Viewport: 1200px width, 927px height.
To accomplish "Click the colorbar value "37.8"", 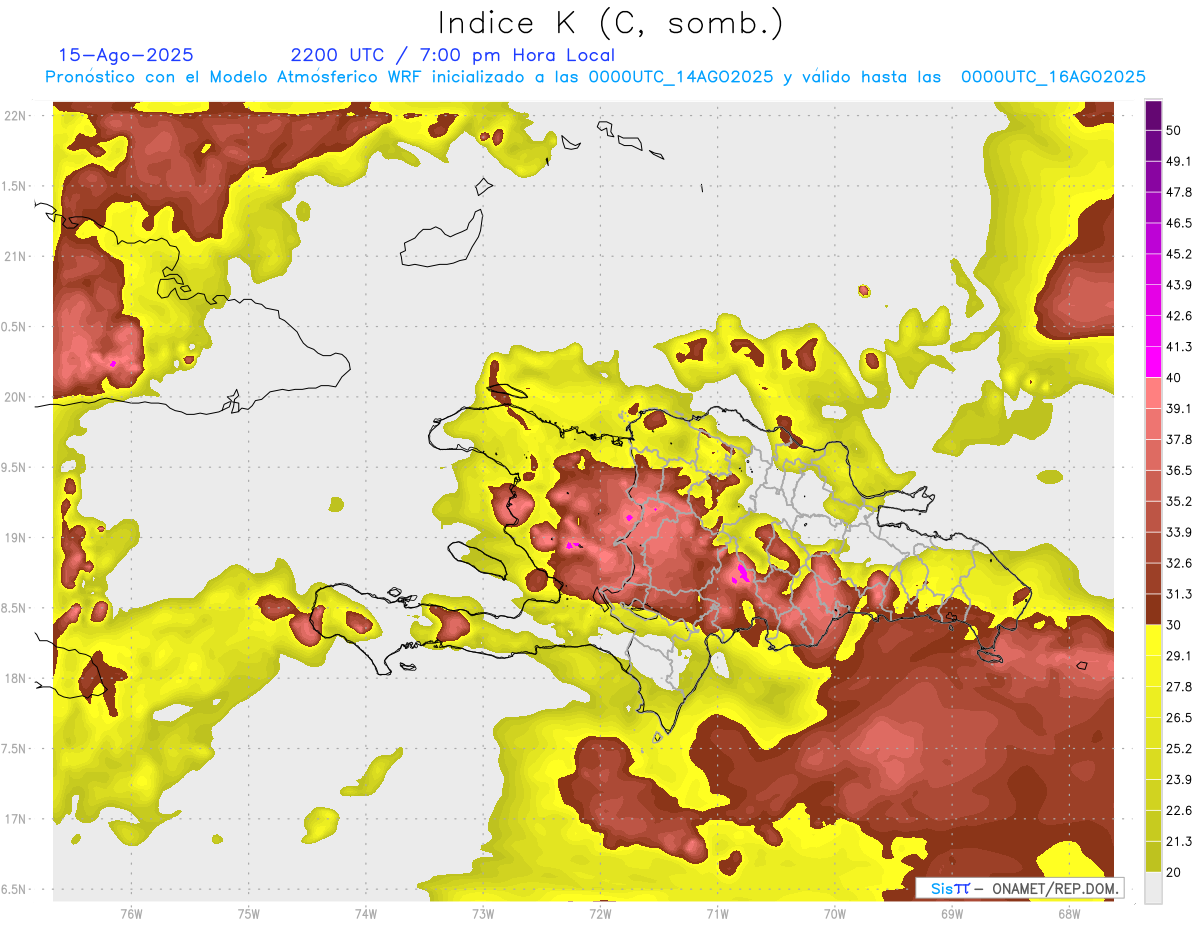I will pyautogui.click(x=1179, y=439).
